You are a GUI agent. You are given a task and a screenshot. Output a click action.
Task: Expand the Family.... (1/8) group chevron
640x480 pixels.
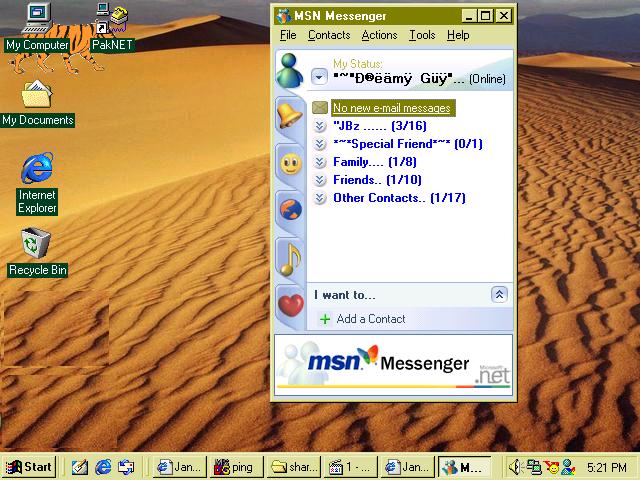[320, 162]
